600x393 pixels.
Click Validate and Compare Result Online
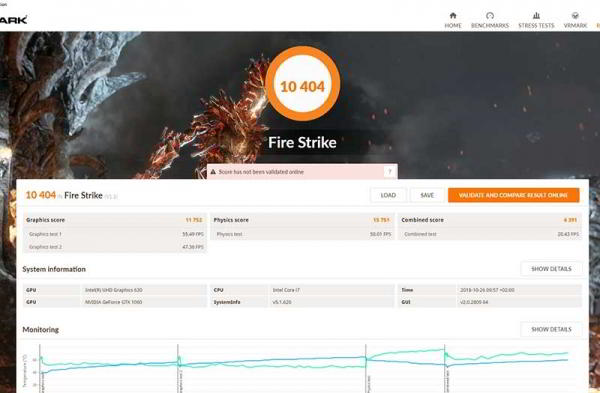pos(513,195)
